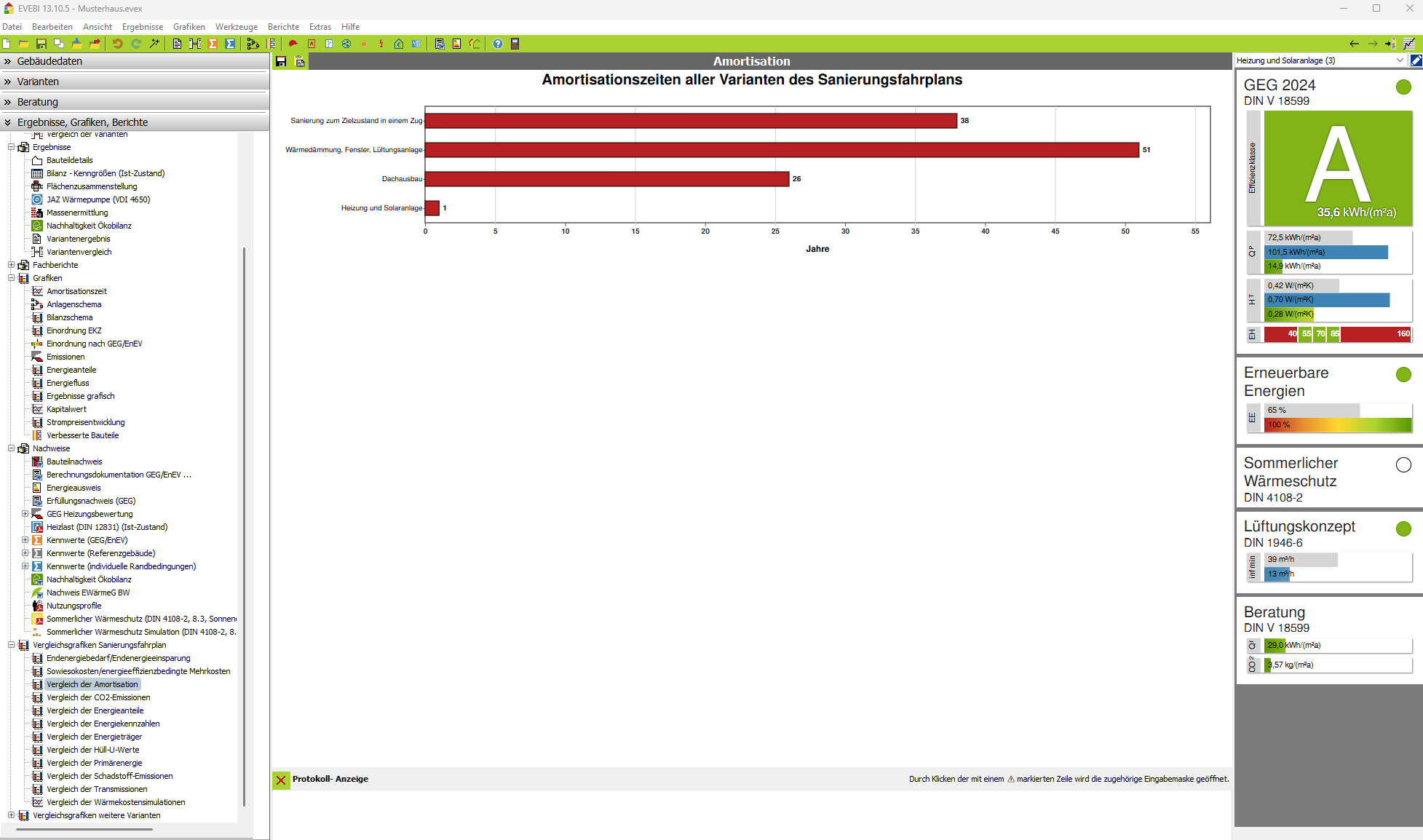
Task: Open the Berichte menu
Action: 283,27
